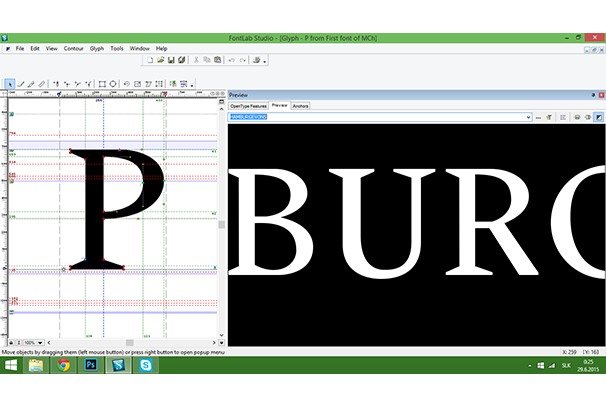Click the New font toolbar icon

click(x=149, y=61)
